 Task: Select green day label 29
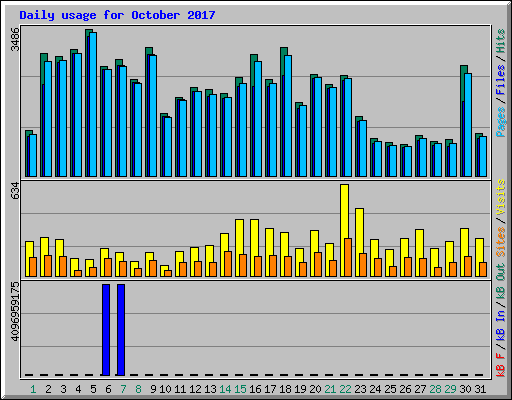tap(450, 389)
